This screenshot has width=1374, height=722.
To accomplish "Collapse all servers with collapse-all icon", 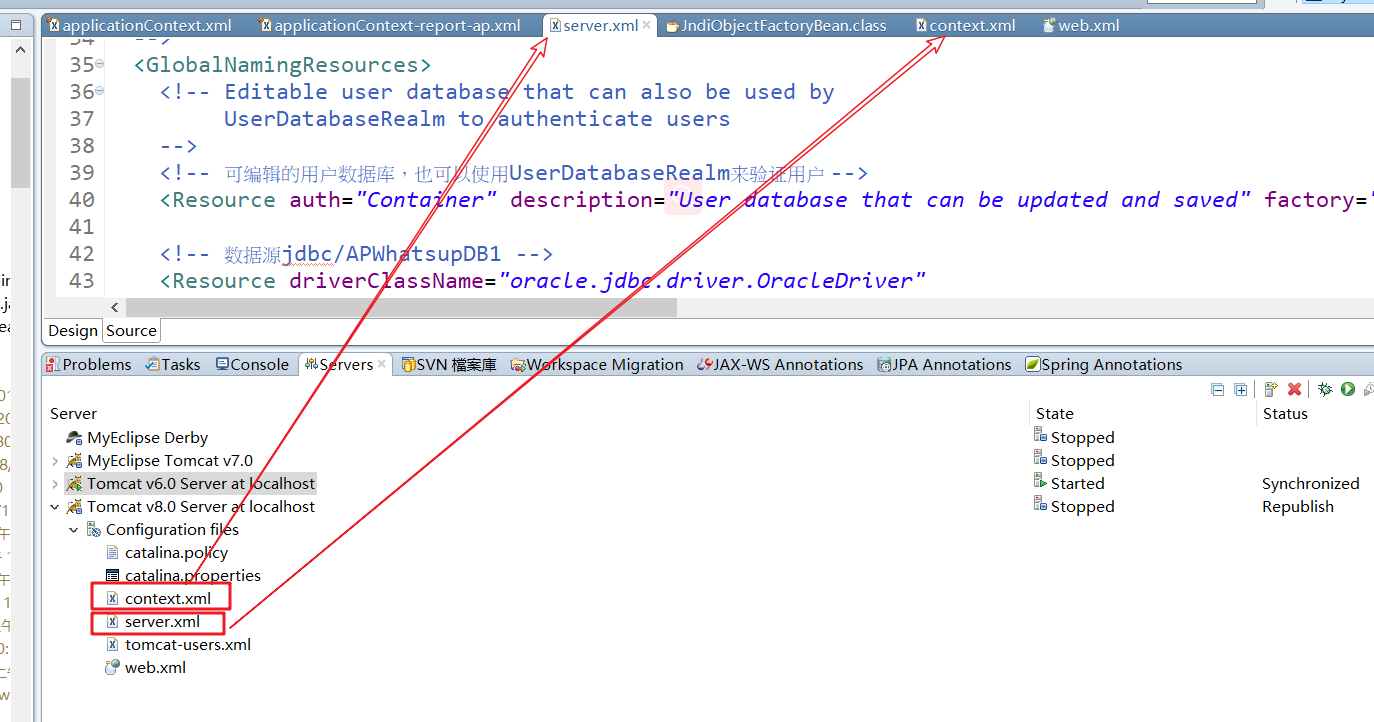I will click(x=1217, y=389).
